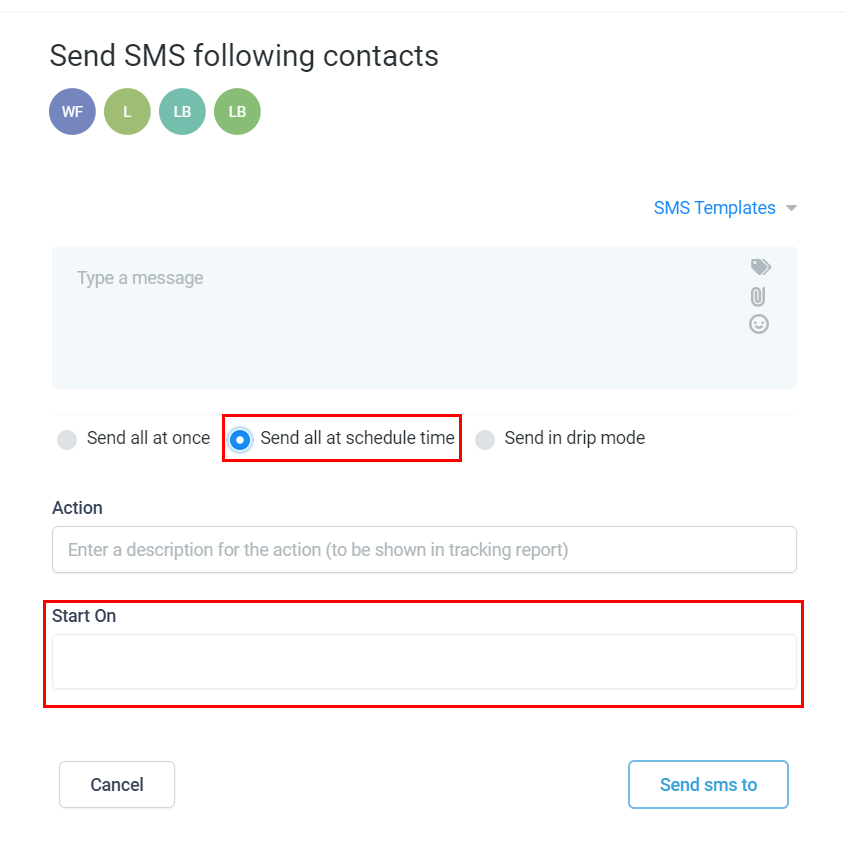Screen dimensions: 846x846
Task: Open the SMS Templates list
Action: point(714,208)
